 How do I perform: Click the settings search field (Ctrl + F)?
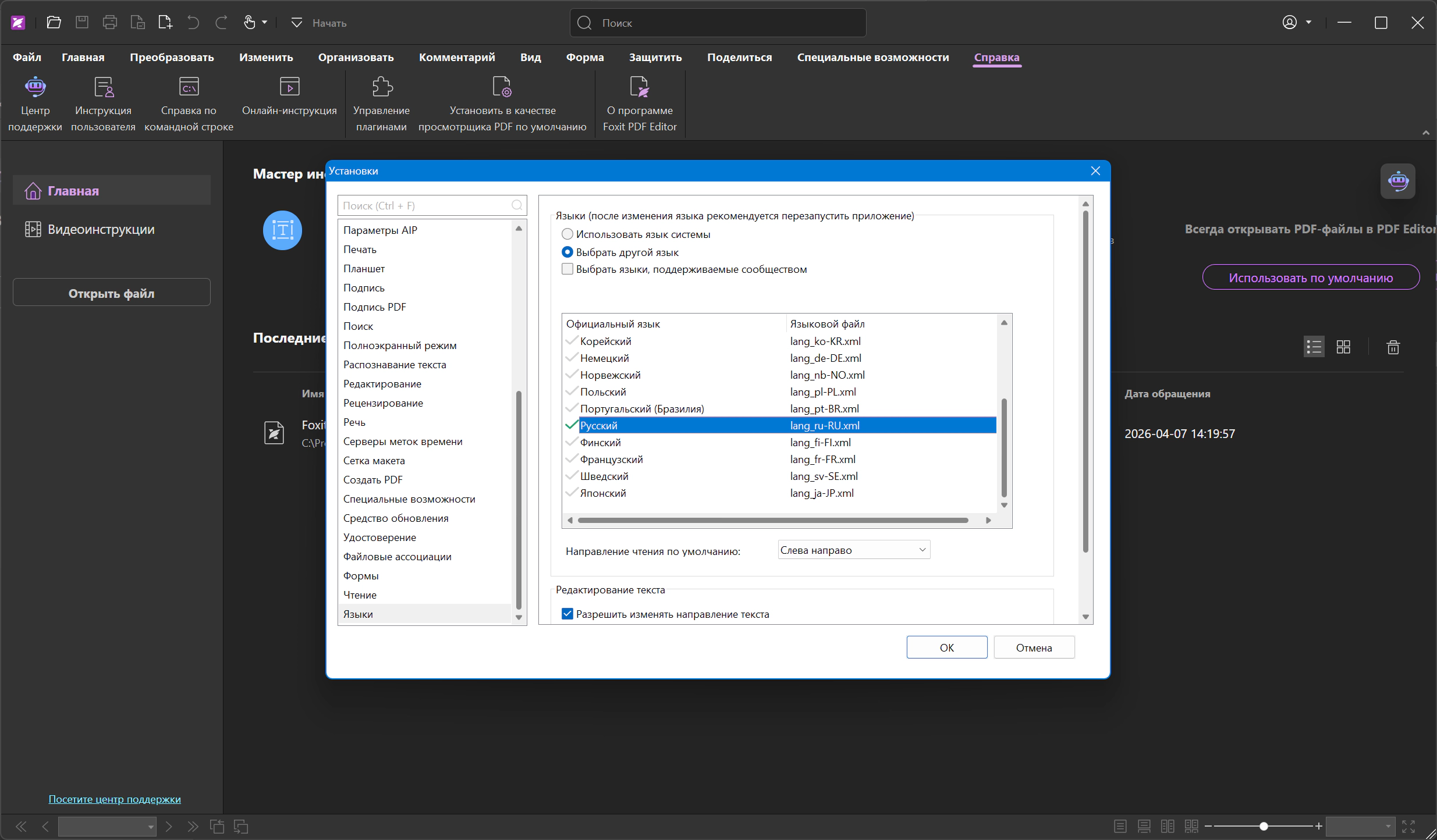point(425,206)
